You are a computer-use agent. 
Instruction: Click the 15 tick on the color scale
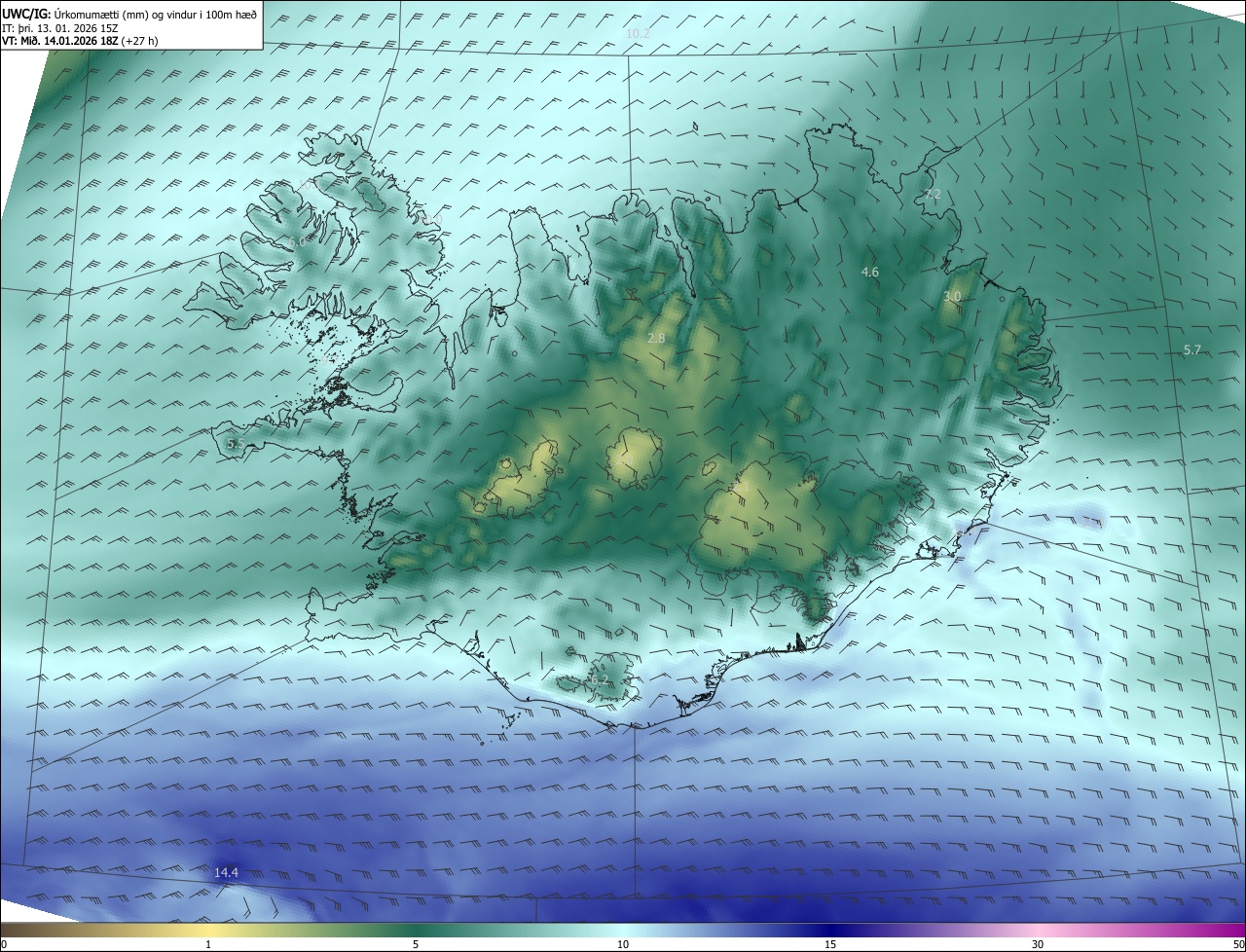click(x=830, y=944)
